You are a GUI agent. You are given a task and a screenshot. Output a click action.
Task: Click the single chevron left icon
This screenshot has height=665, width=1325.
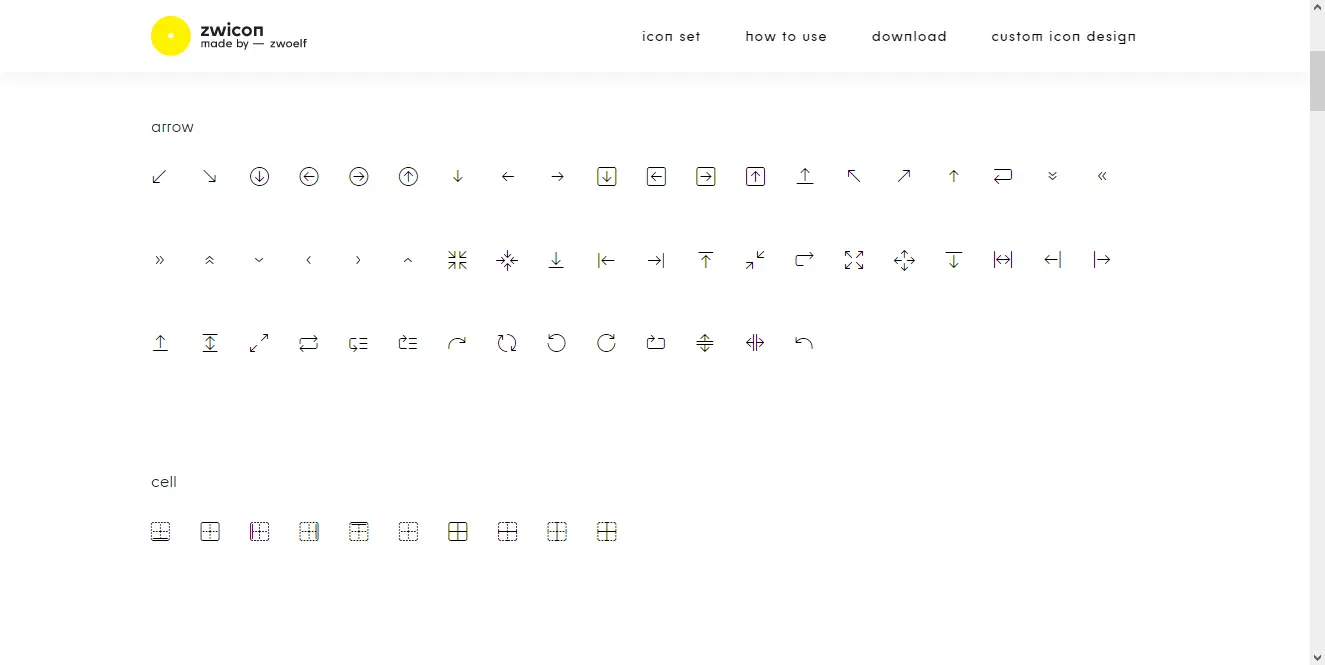[309, 260]
